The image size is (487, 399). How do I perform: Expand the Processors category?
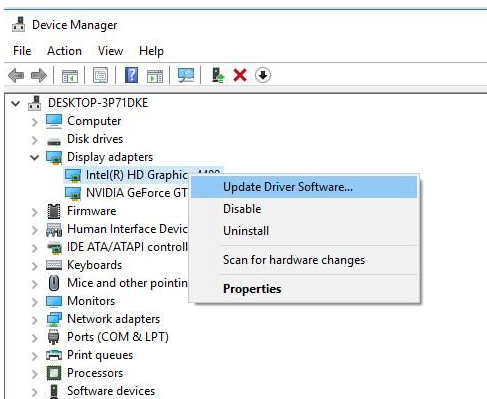(34, 374)
